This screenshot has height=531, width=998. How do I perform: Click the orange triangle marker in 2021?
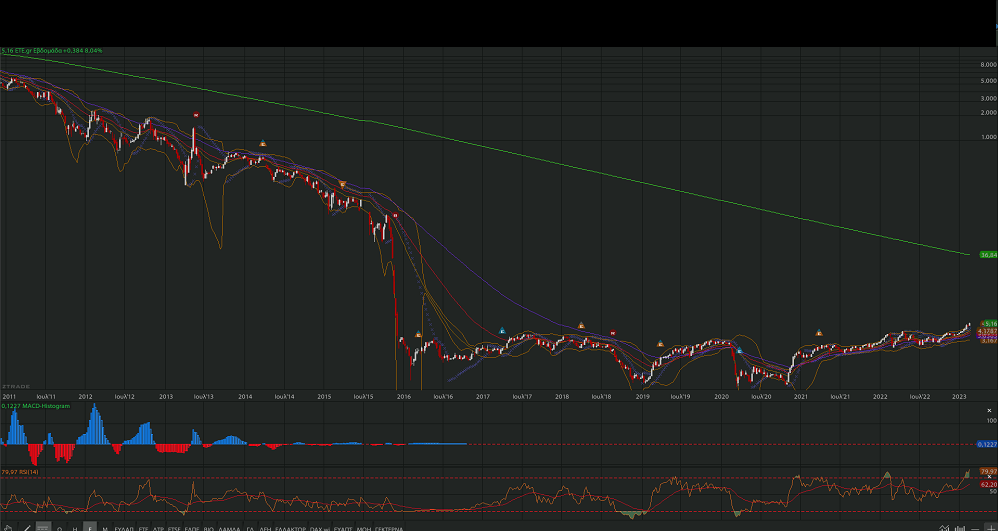(819, 332)
